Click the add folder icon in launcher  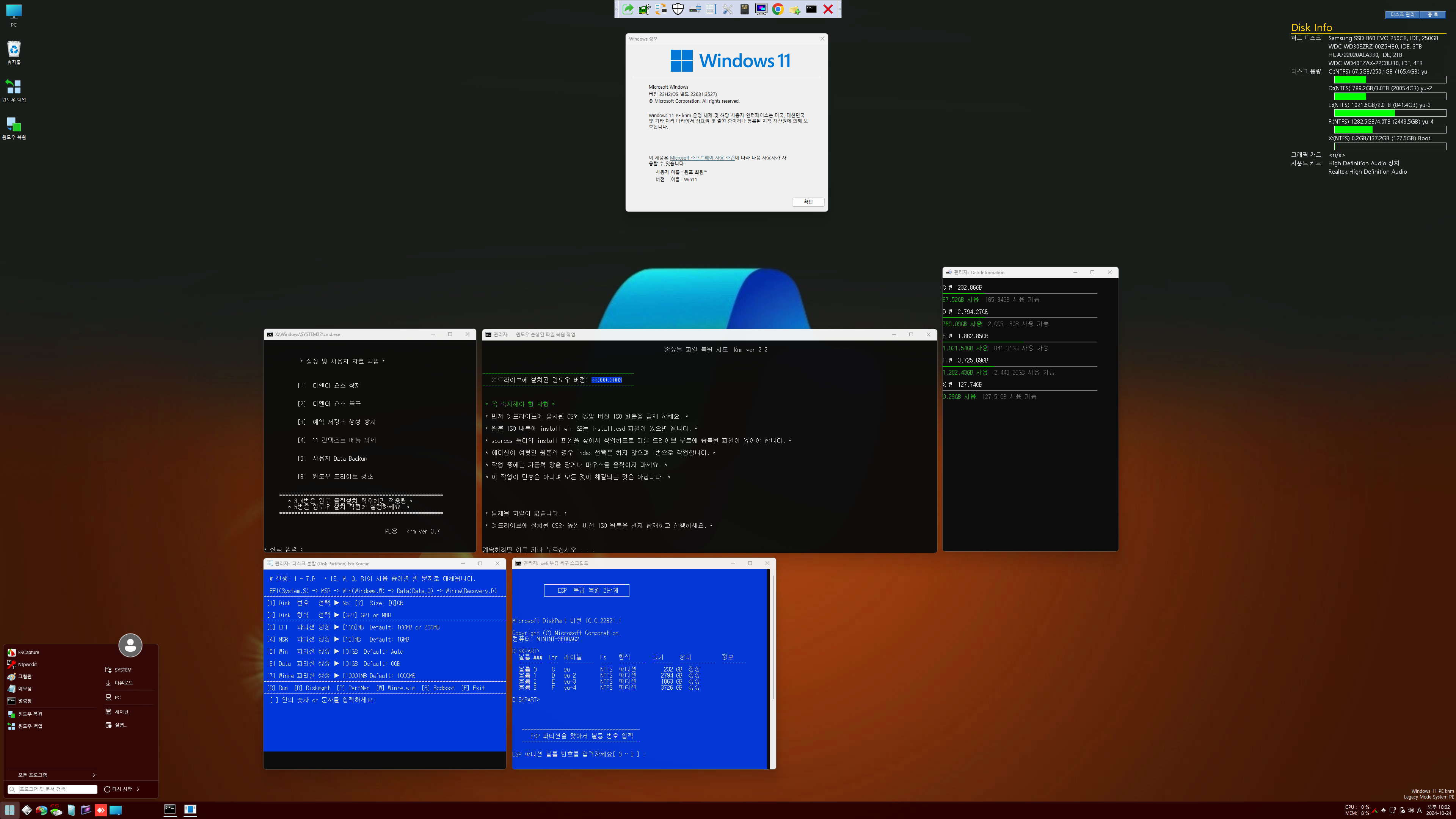[795, 9]
